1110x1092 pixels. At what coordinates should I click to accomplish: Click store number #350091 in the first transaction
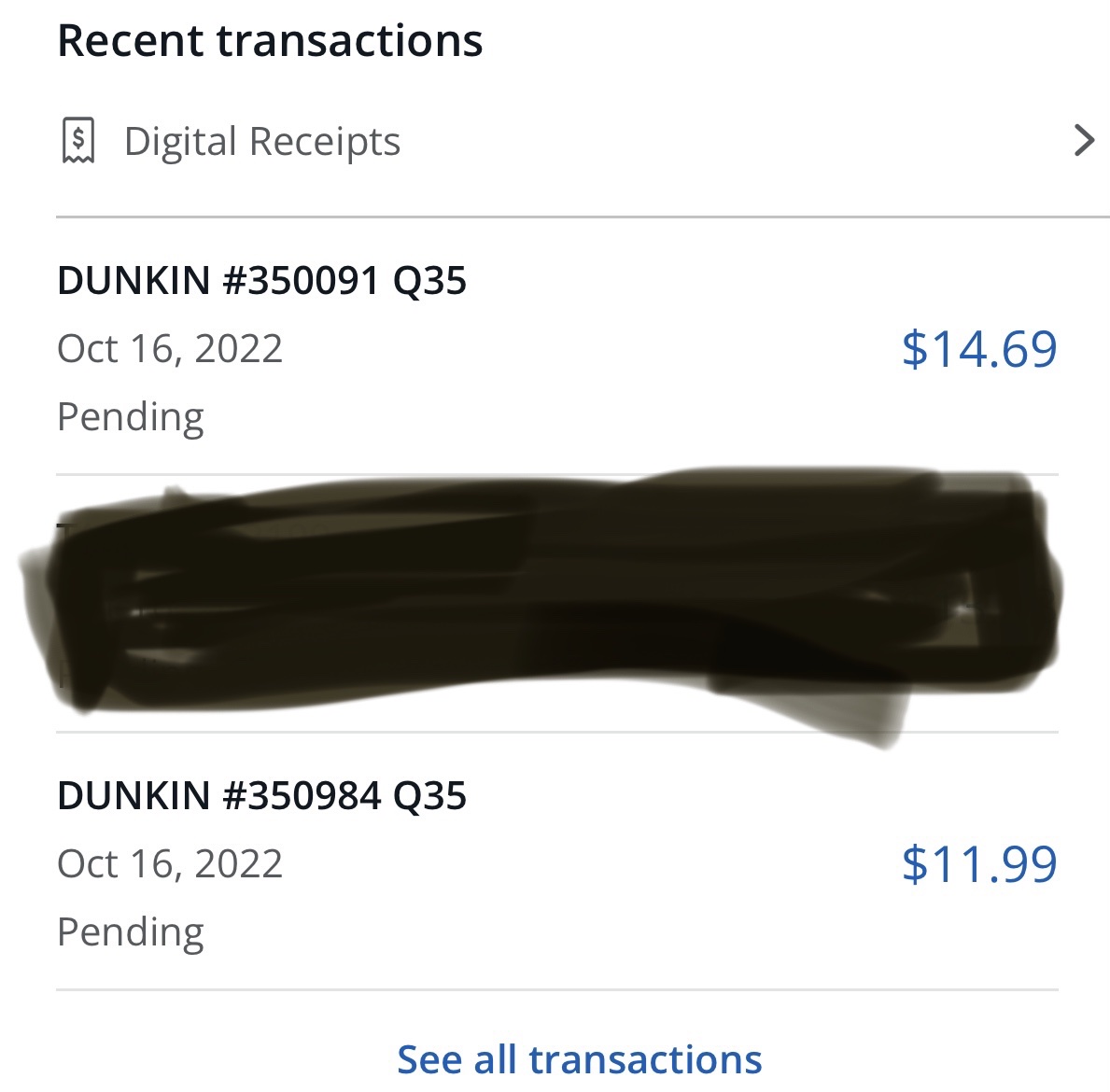tap(302, 281)
